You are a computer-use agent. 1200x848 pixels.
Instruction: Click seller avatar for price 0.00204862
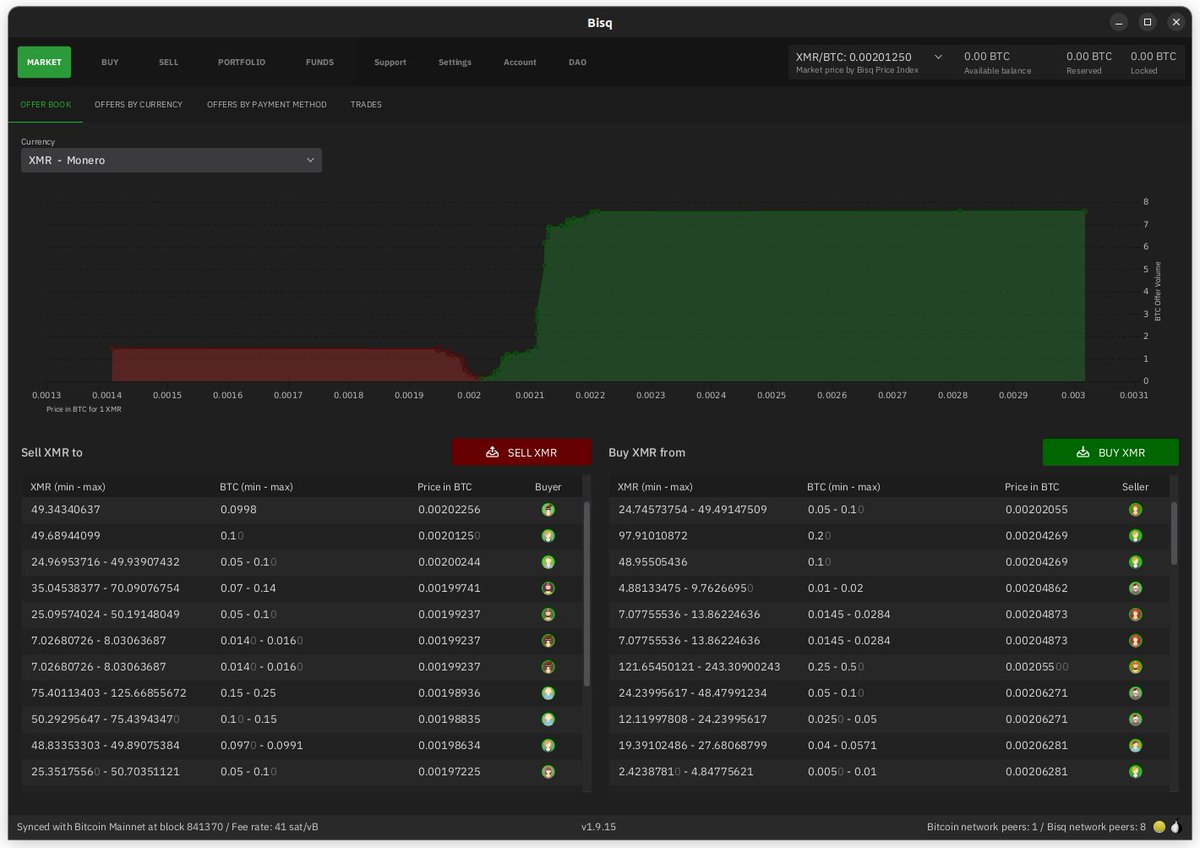tap(1135, 588)
